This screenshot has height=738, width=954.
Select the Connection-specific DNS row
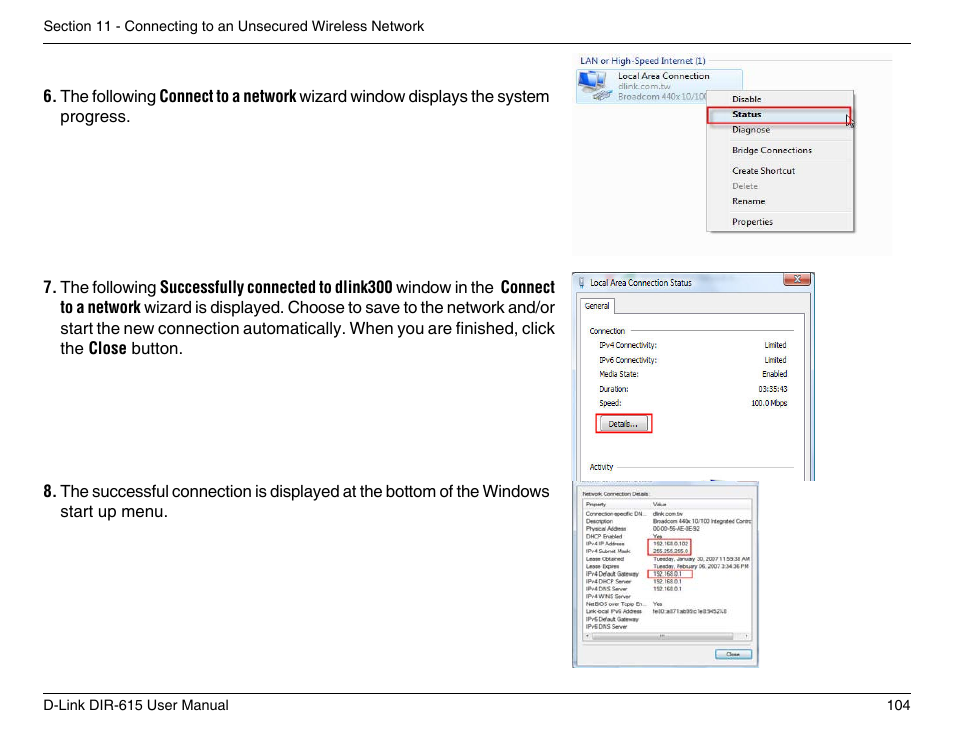667,514
